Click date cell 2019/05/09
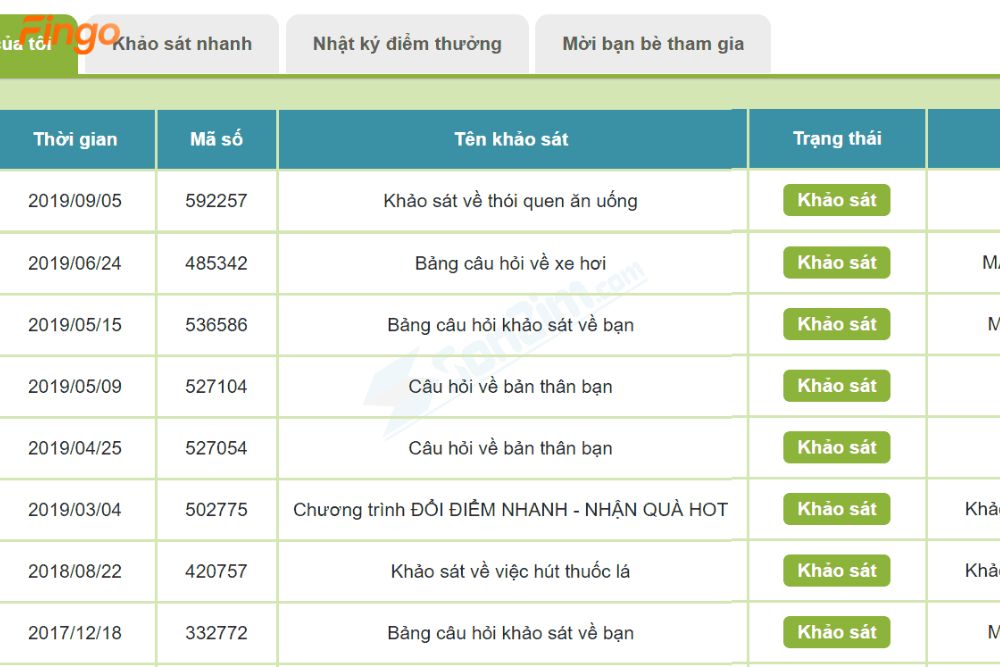 point(75,386)
